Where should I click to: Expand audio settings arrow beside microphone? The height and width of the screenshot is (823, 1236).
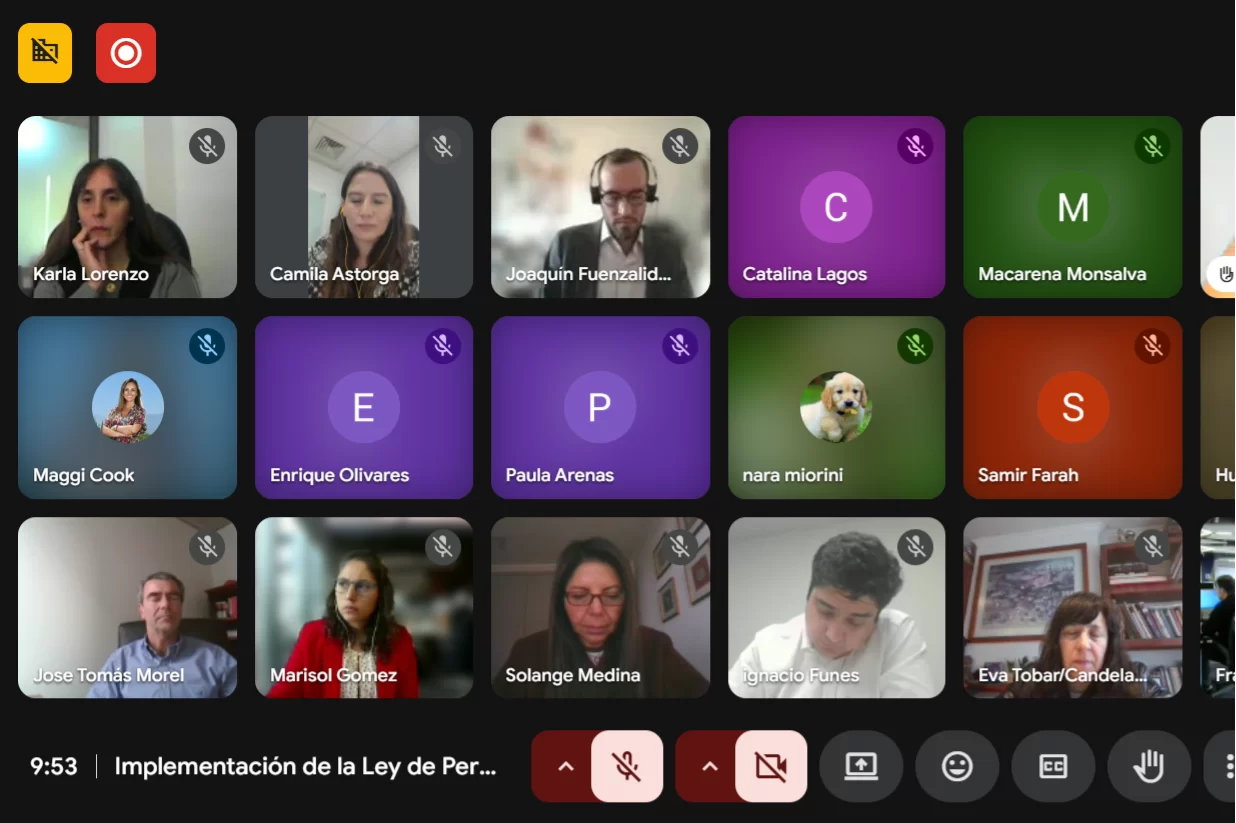pos(565,766)
